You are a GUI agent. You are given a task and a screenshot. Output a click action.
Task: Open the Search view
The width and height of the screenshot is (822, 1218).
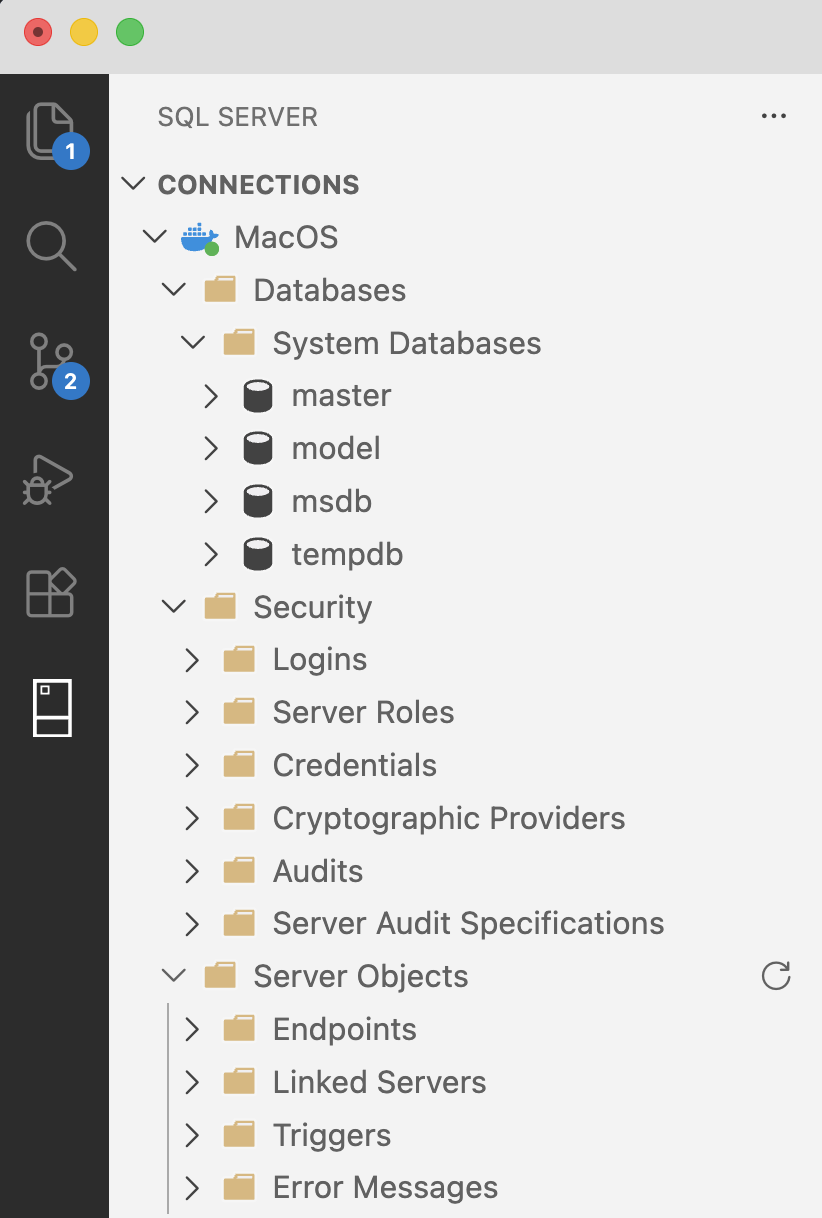point(53,245)
